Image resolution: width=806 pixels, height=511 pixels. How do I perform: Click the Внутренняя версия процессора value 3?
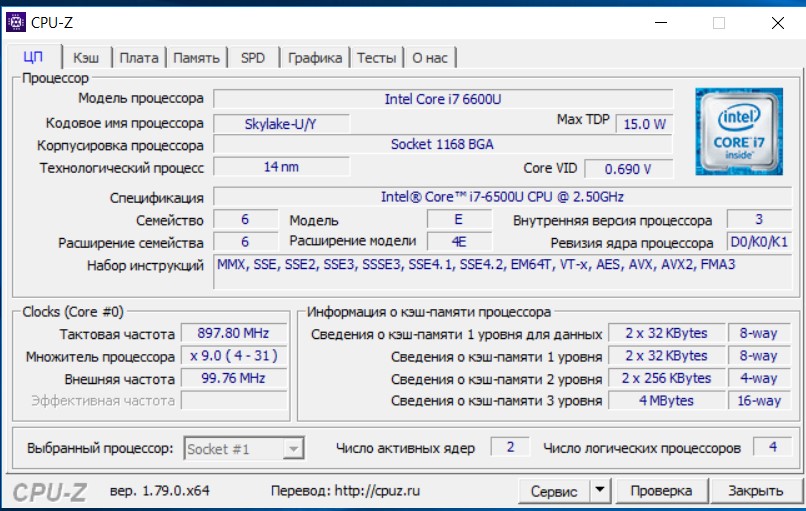tap(759, 220)
